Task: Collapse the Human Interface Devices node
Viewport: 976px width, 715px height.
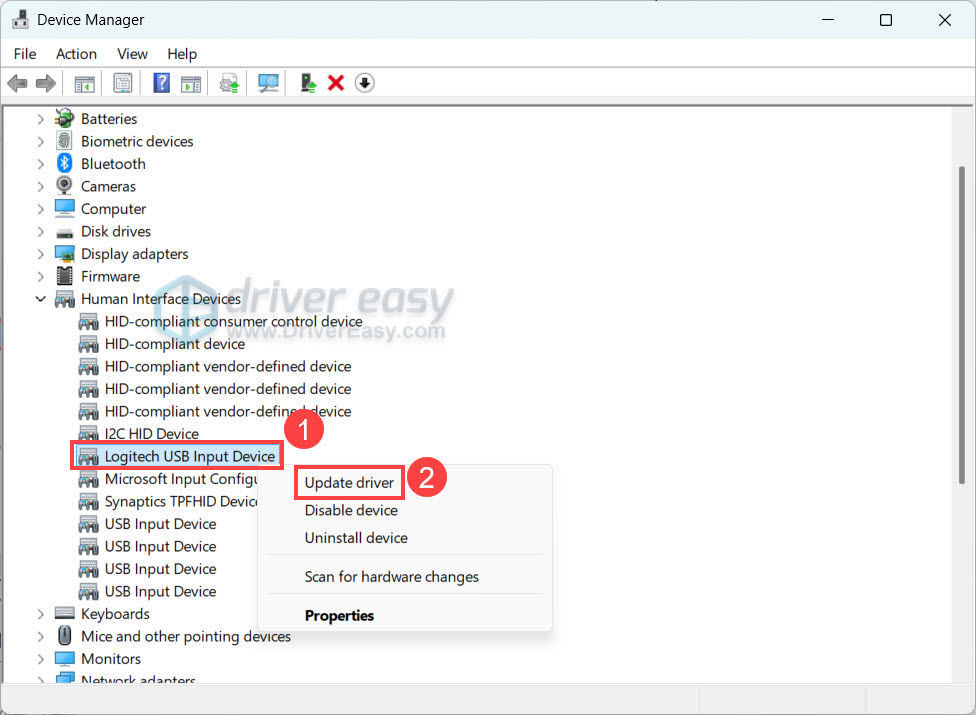Action: [x=40, y=299]
